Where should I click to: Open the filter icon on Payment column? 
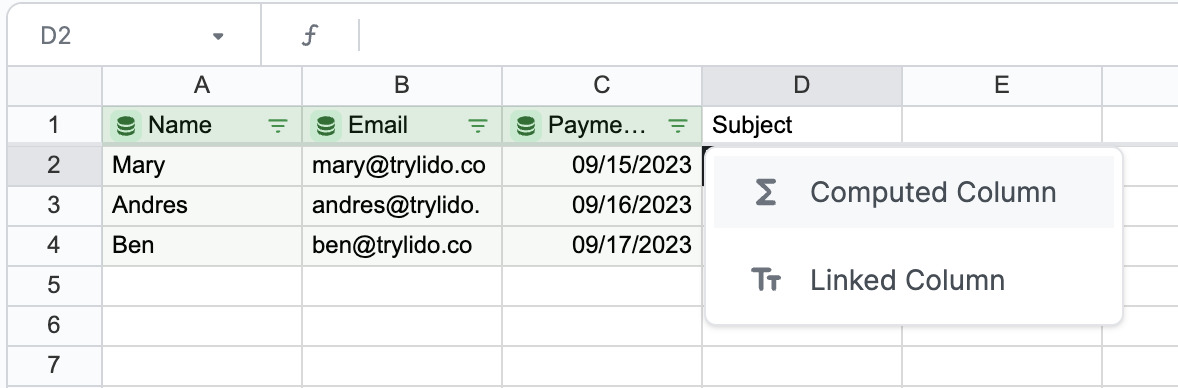coord(678,126)
